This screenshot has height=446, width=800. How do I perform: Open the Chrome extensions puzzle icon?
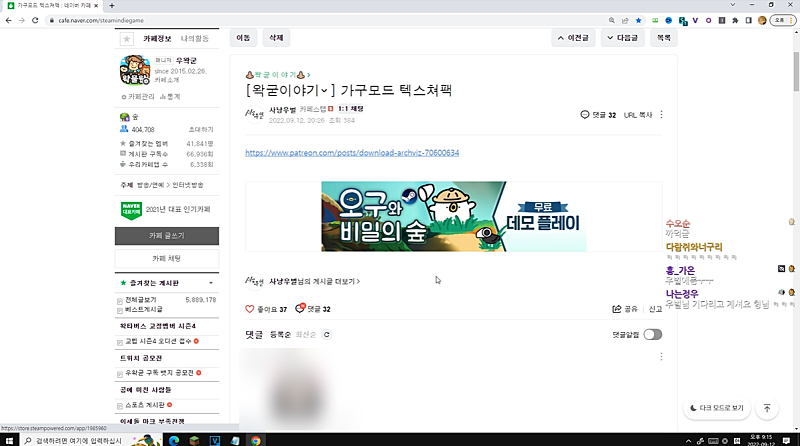point(735,20)
